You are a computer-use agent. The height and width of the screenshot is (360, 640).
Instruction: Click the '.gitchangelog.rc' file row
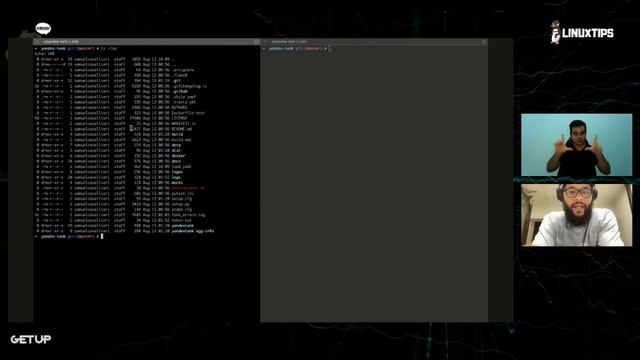[x=121, y=86]
